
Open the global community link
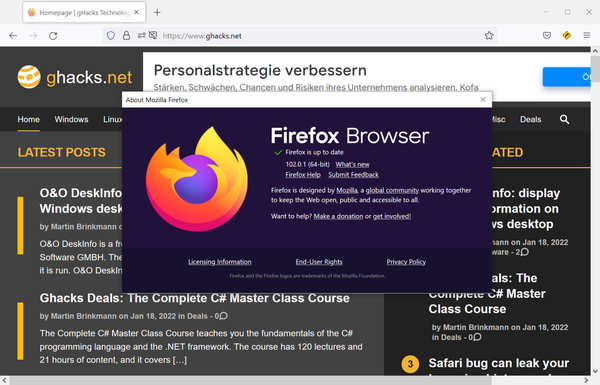point(392,190)
